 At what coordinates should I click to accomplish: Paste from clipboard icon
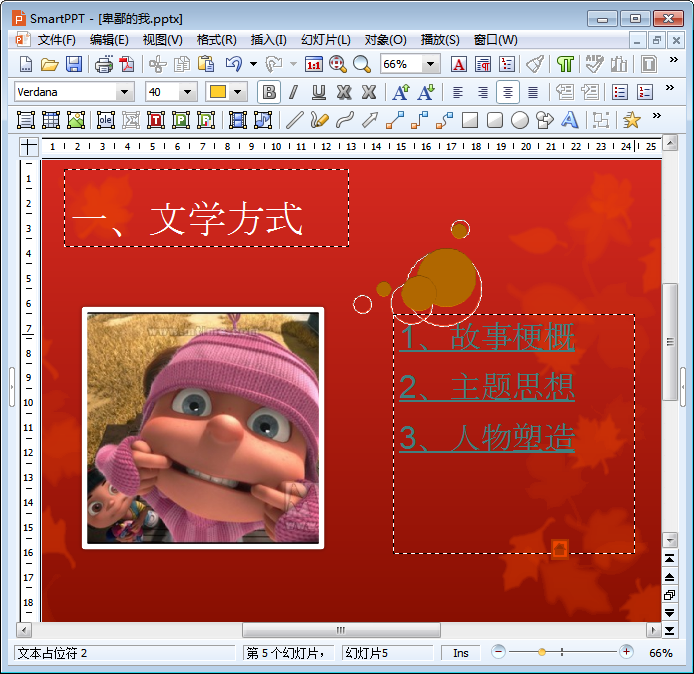pos(206,65)
